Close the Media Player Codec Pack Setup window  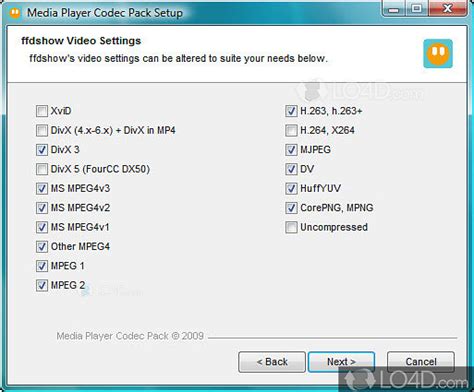(x=448, y=9)
